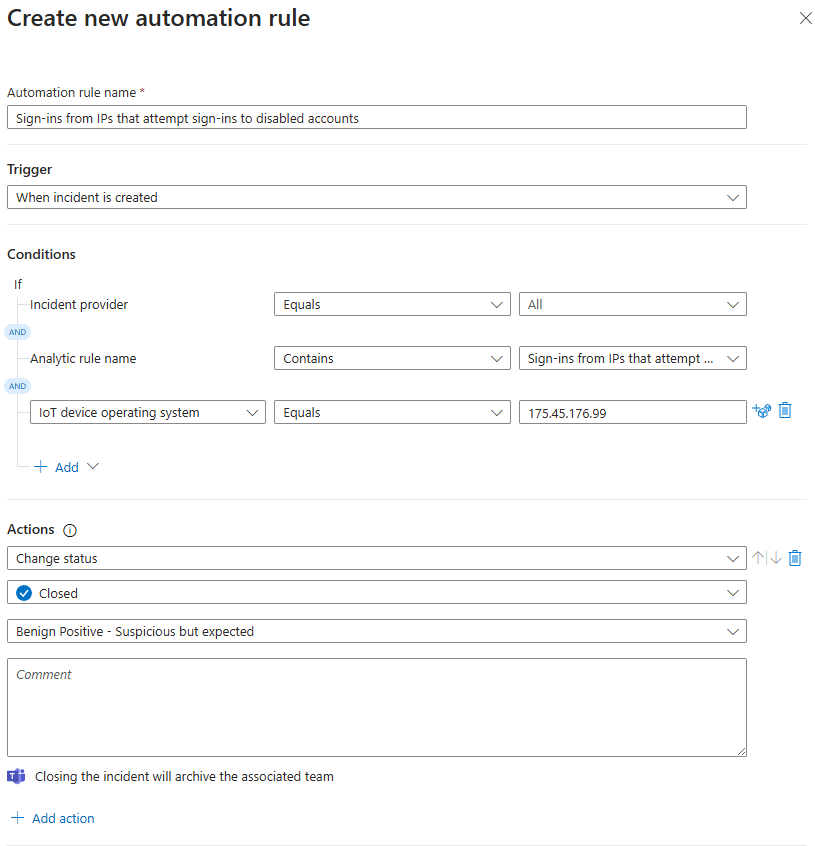Open the Incident provider operator dropdown
The height and width of the screenshot is (846, 815).
pos(391,305)
